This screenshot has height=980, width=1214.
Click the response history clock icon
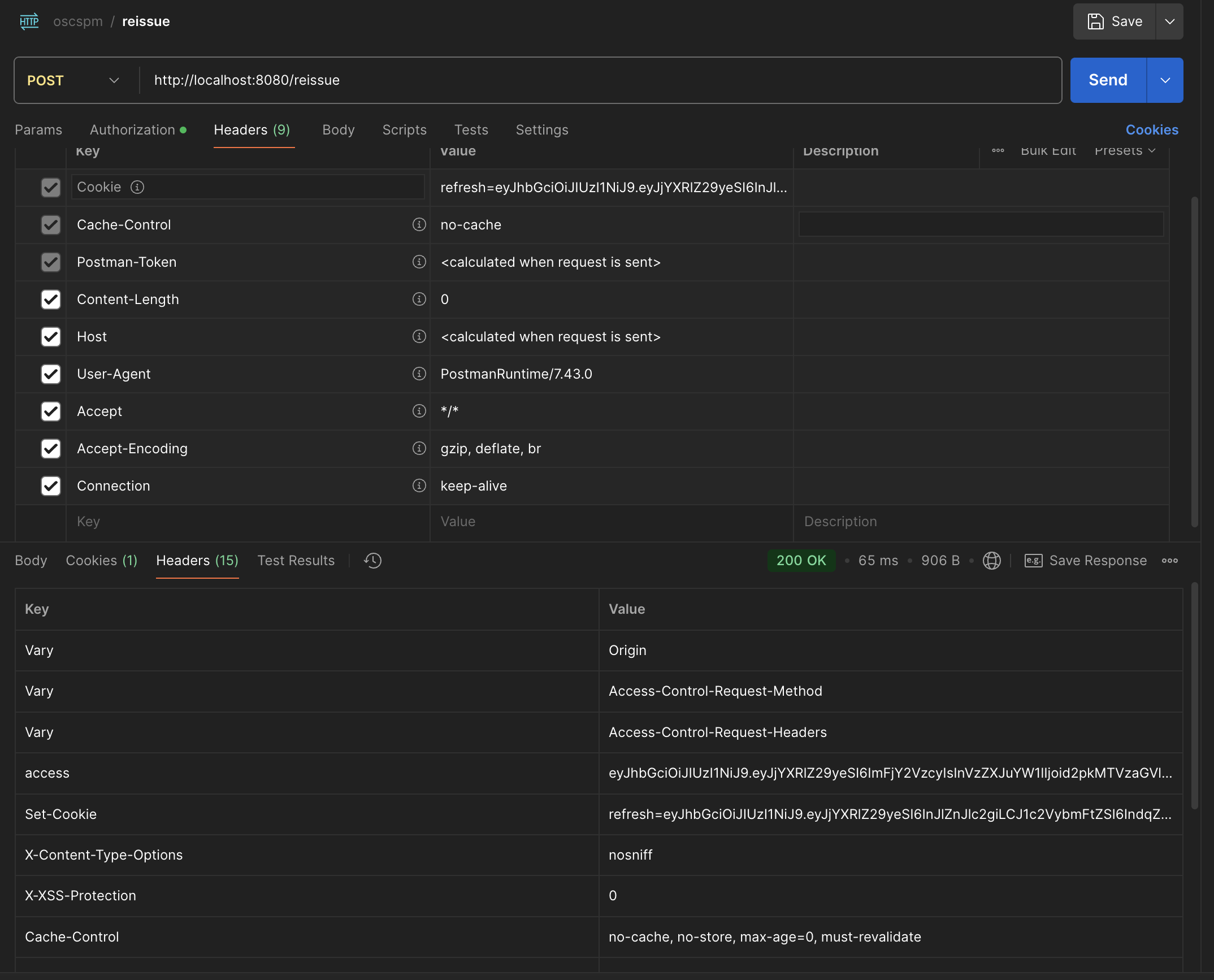372,561
